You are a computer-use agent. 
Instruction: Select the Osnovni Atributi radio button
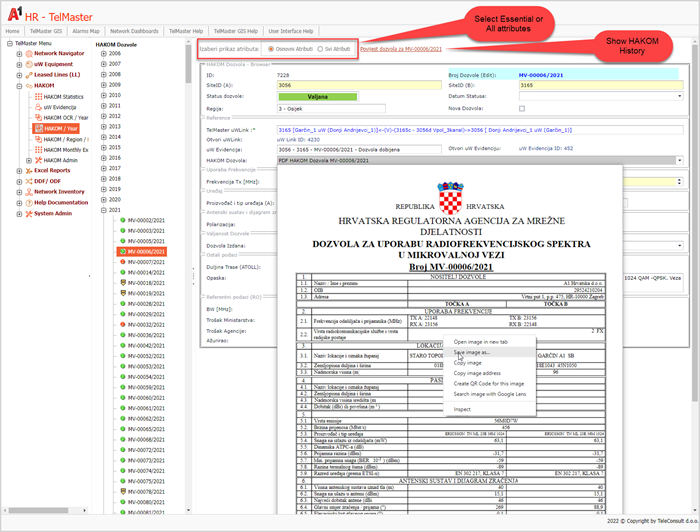(271, 49)
